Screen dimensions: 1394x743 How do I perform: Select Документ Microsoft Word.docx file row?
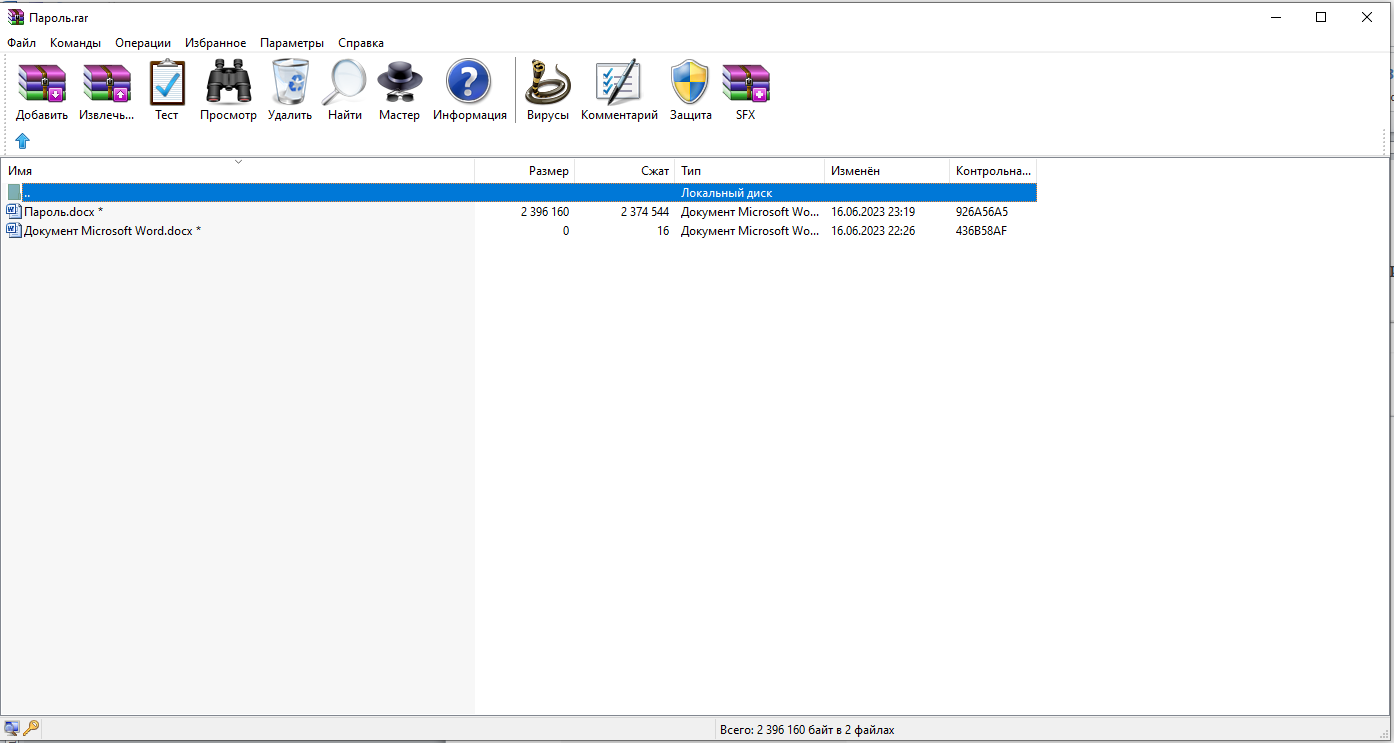pyautogui.click(x=519, y=231)
